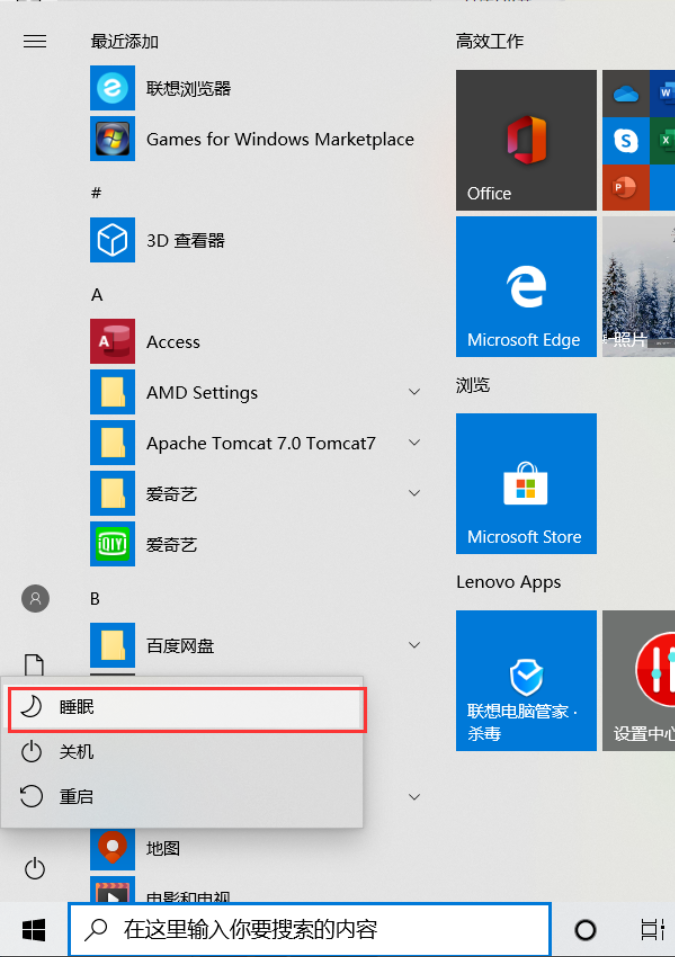Open the 3D 查看器 app
This screenshot has height=957, width=675.
coord(256,240)
